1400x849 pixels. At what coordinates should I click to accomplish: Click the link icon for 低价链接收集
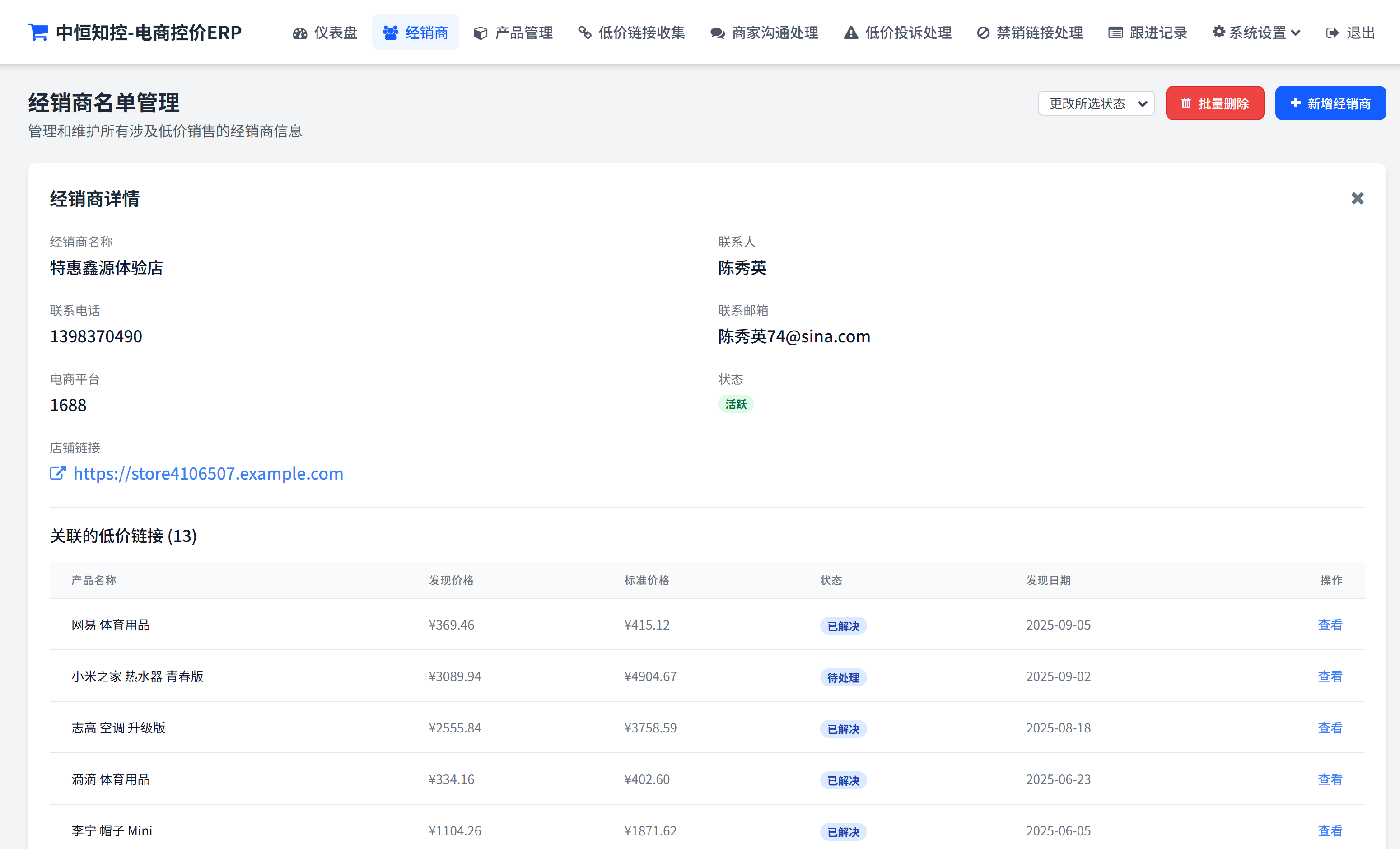tap(585, 33)
